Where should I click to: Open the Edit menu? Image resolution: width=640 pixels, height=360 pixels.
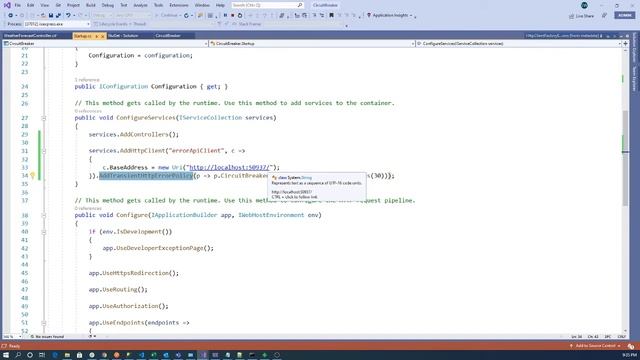click(31, 5)
